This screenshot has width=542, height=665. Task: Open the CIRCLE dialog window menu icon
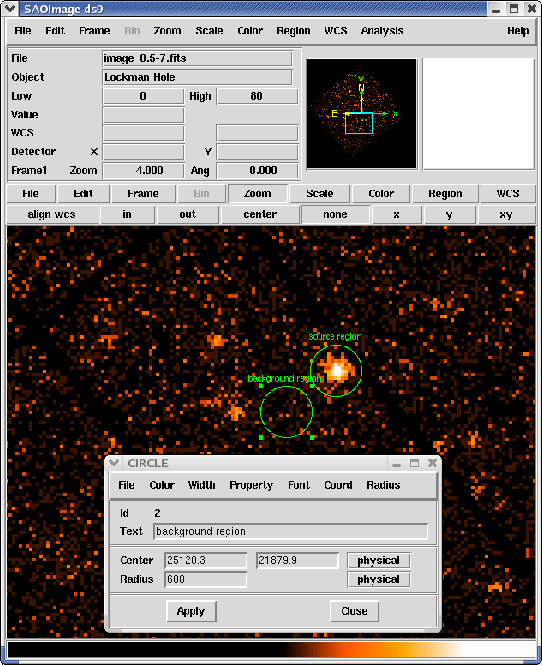point(114,463)
